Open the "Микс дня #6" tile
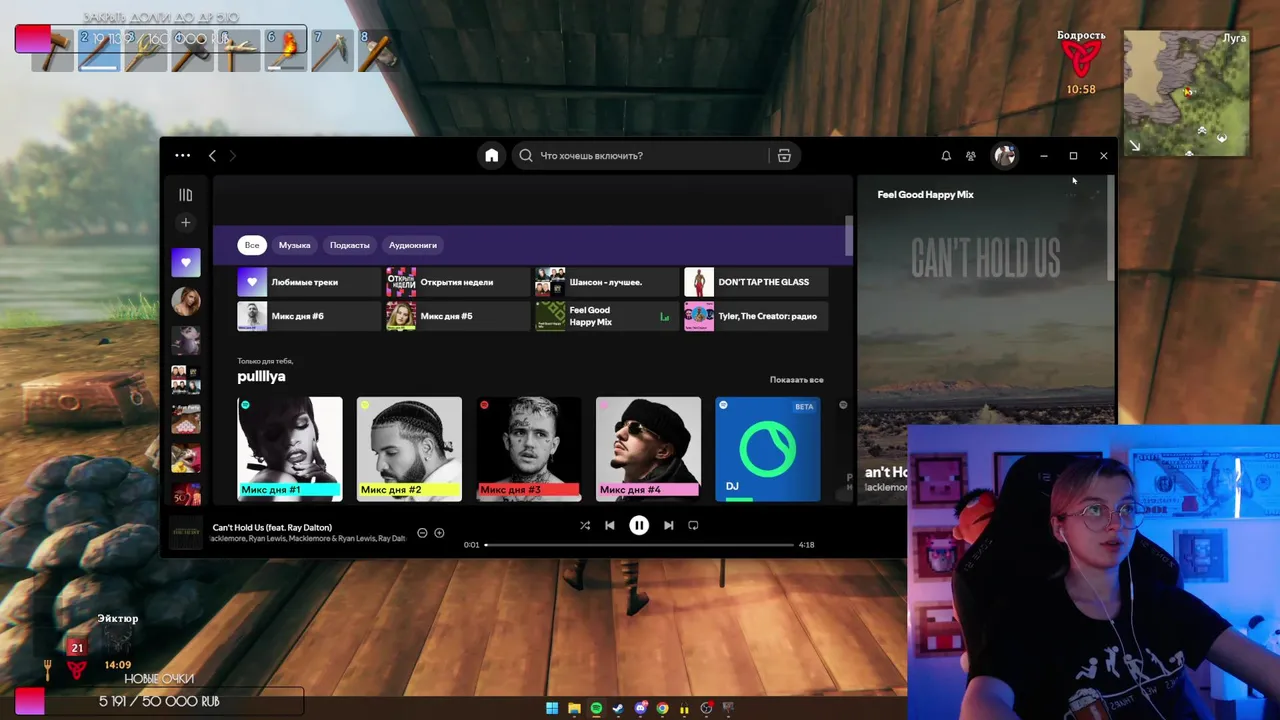The height and width of the screenshot is (720, 1280). (308, 316)
